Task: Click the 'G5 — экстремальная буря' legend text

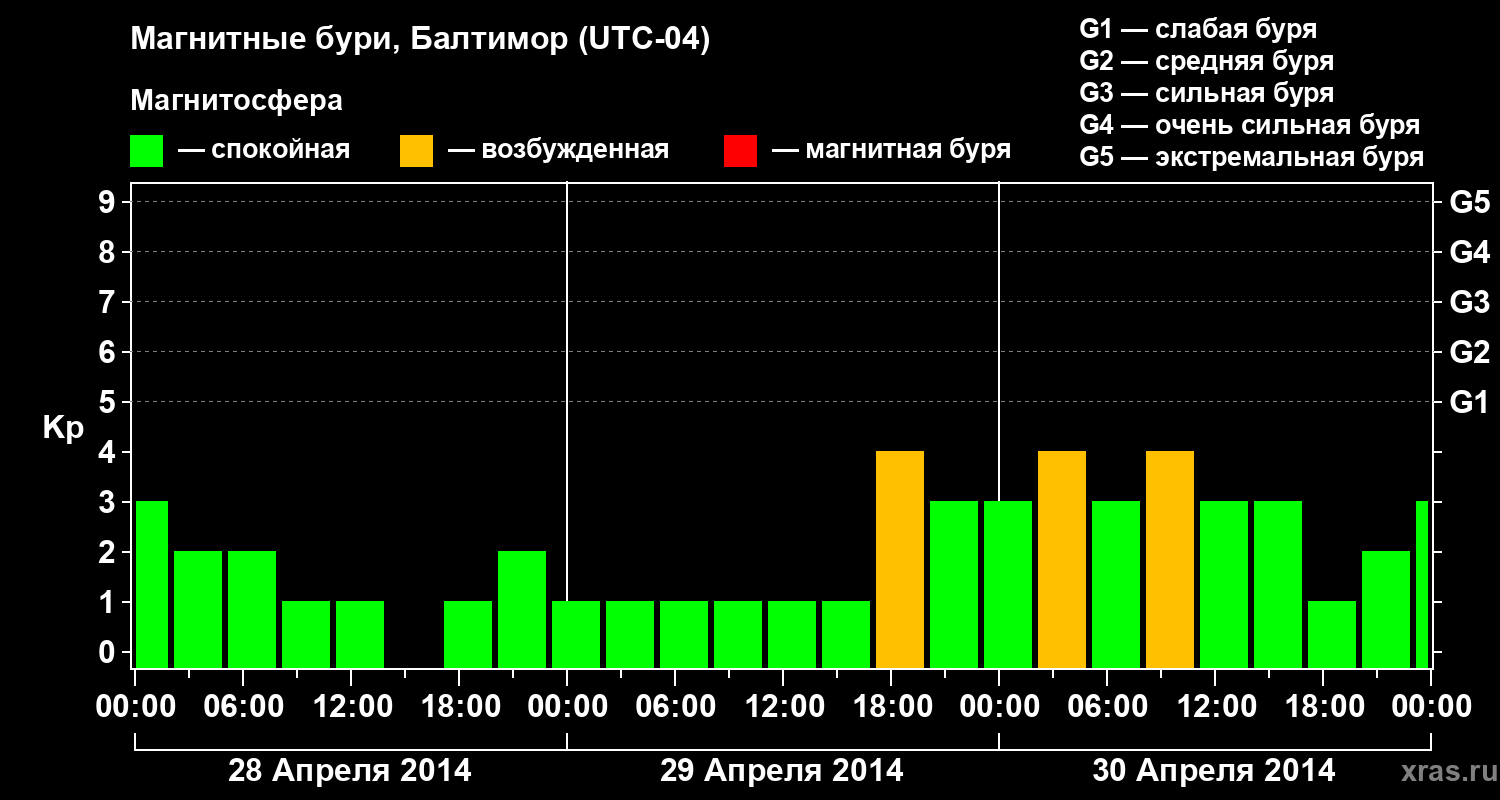Action: [1252, 157]
